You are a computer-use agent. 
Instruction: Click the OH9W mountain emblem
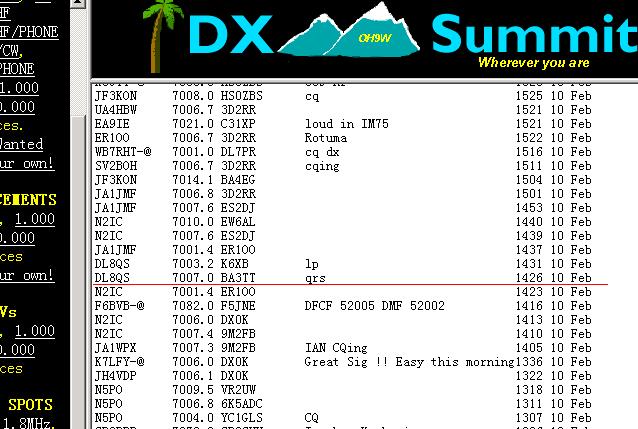click(349, 31)
